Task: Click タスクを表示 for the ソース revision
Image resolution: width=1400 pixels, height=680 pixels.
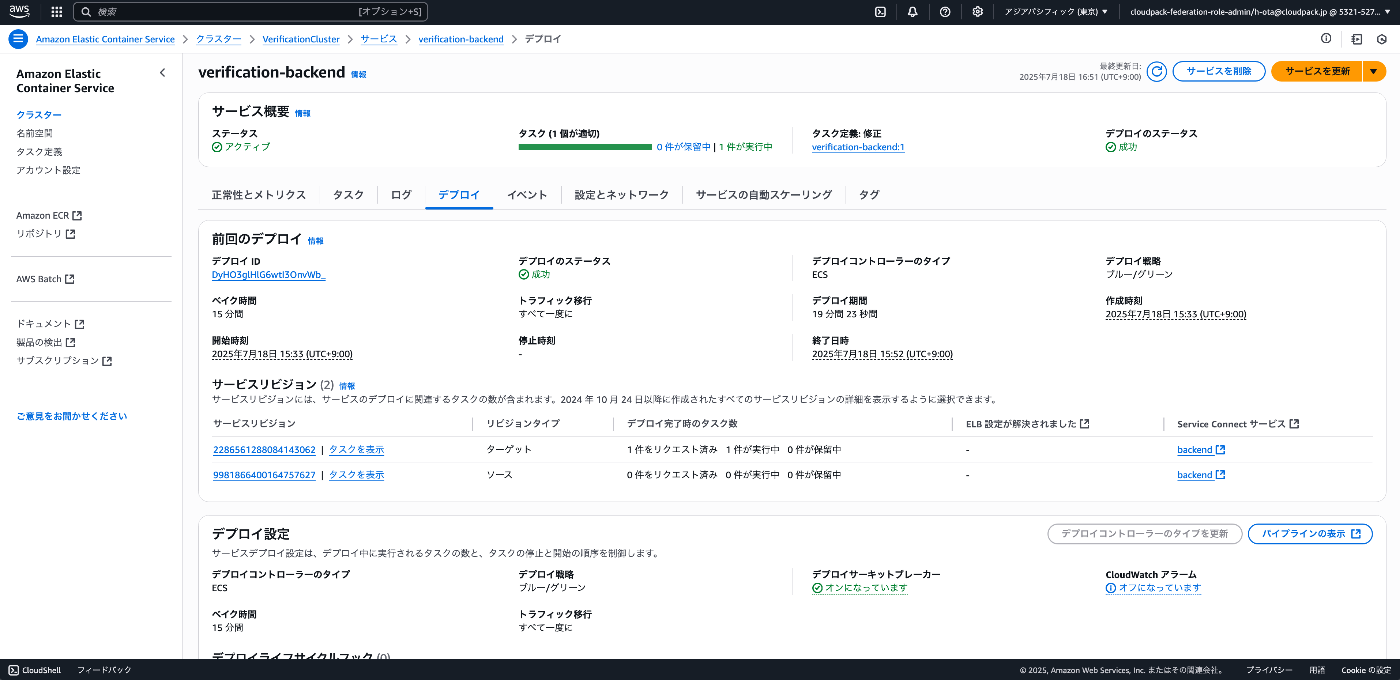Action: 356,475
